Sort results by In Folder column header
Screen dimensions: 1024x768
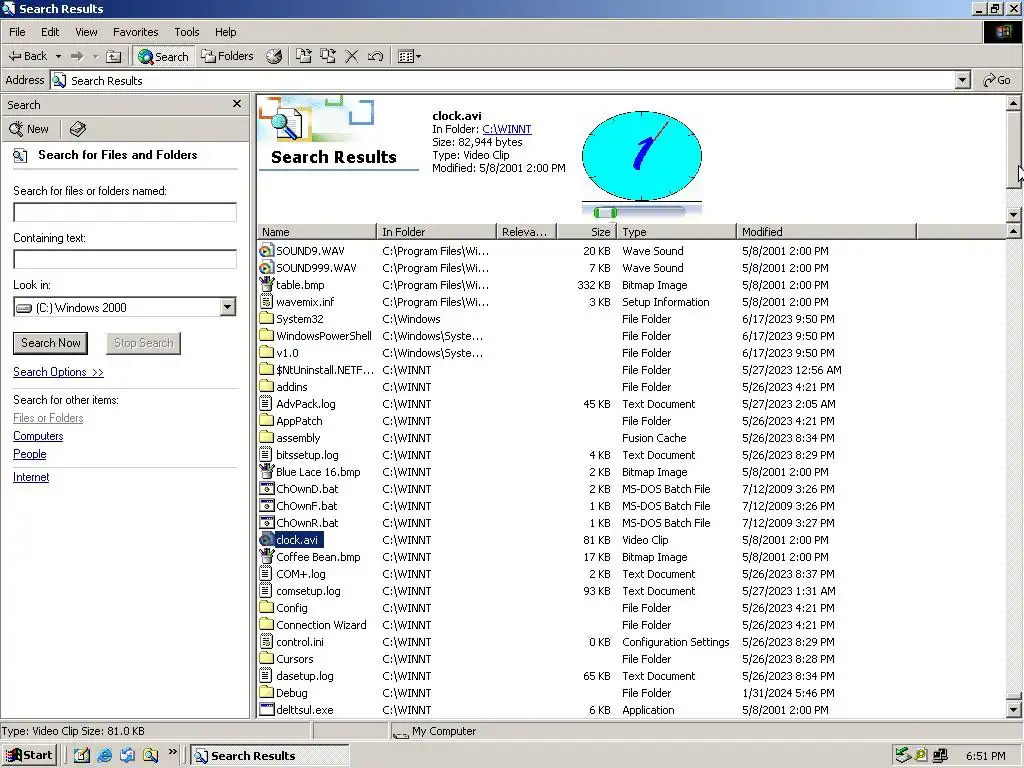[436, 232]
